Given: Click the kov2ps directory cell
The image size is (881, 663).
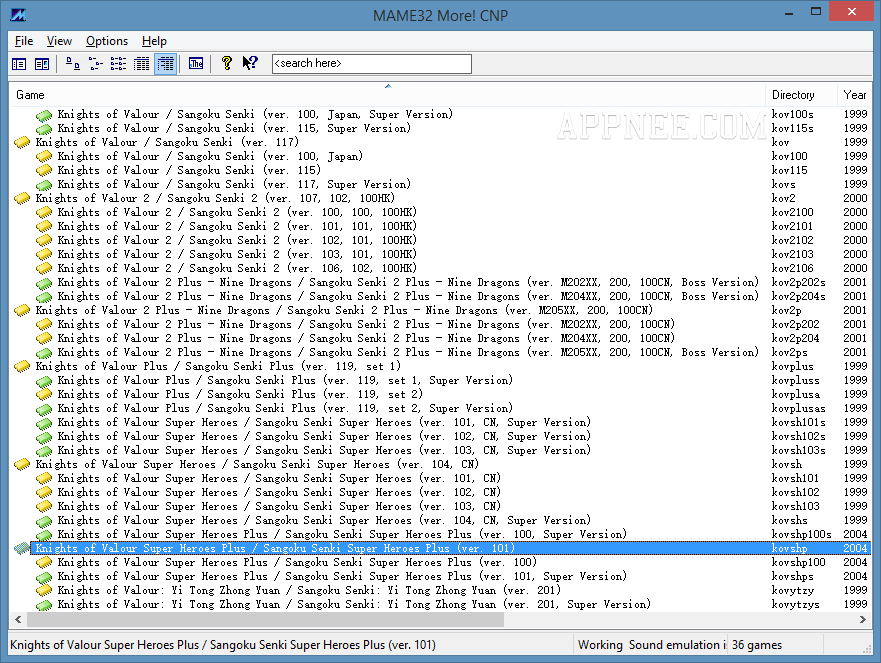Looking at the screenshot, I should coord(789,352).
